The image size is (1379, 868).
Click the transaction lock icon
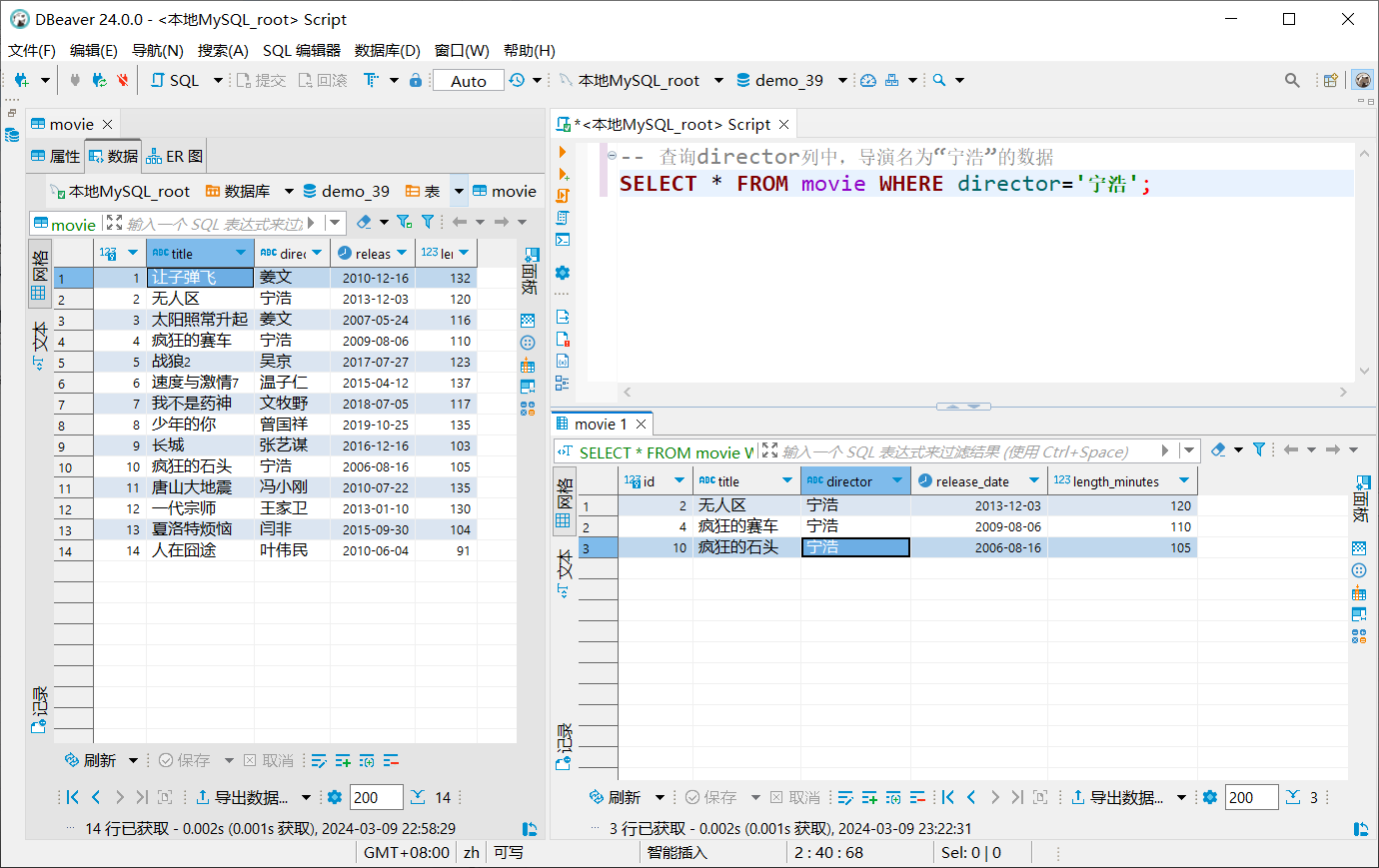tap(416, 80)
